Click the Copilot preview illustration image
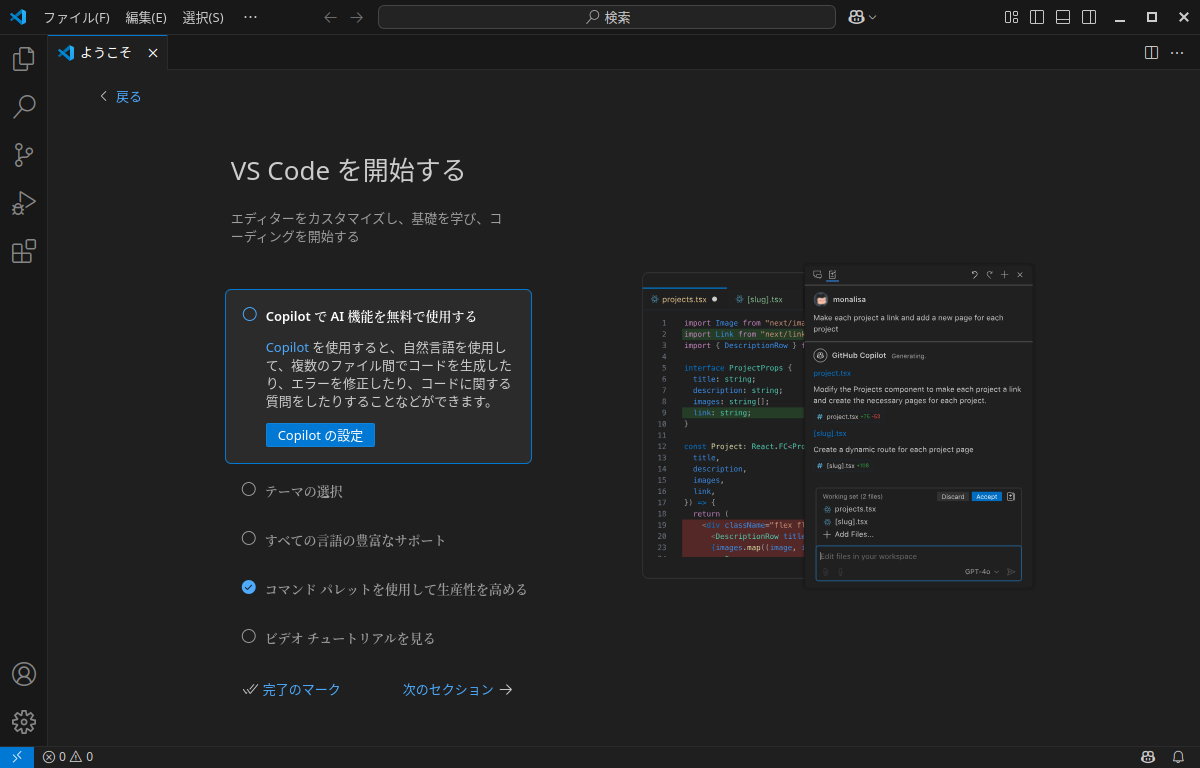 [838, 426]
